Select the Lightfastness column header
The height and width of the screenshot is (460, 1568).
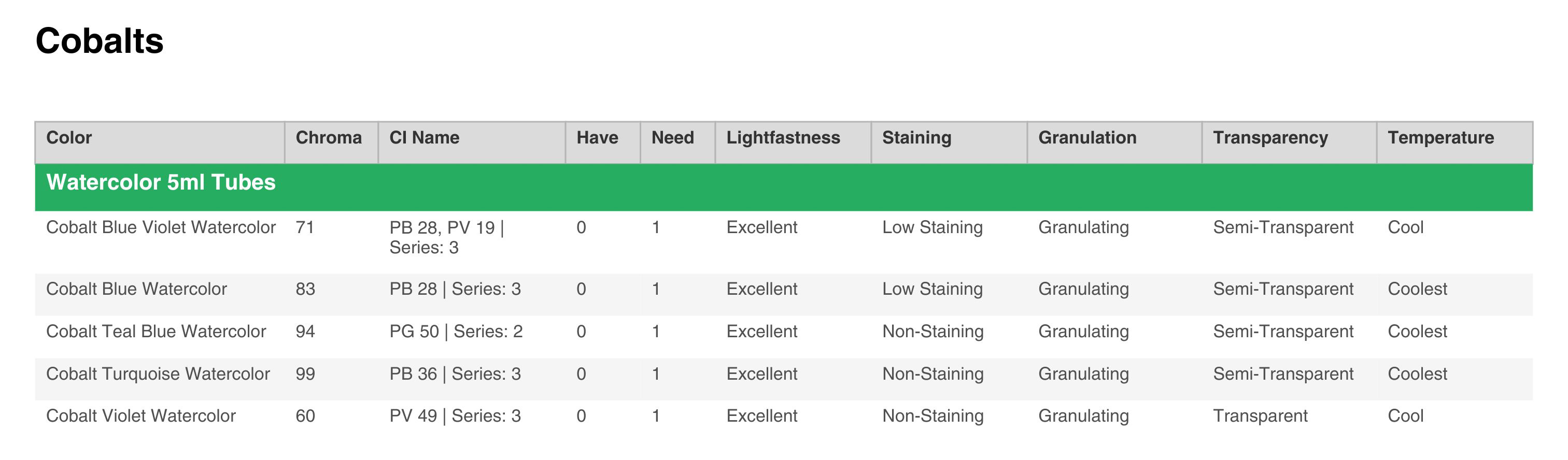coord(783,138)
